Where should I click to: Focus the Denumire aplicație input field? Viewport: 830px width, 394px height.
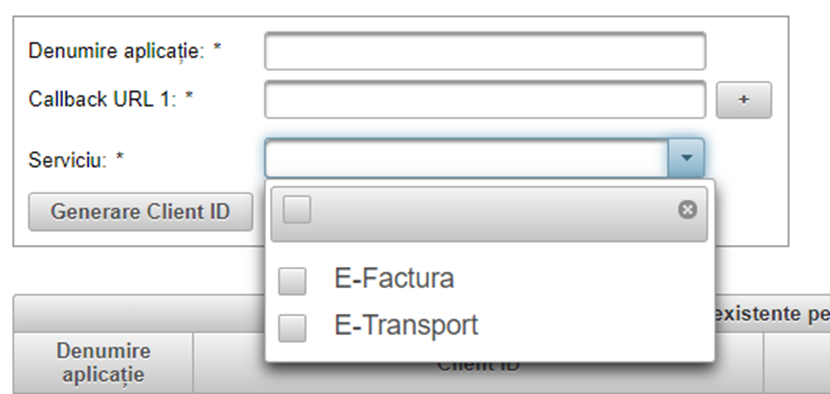[485, 51]
